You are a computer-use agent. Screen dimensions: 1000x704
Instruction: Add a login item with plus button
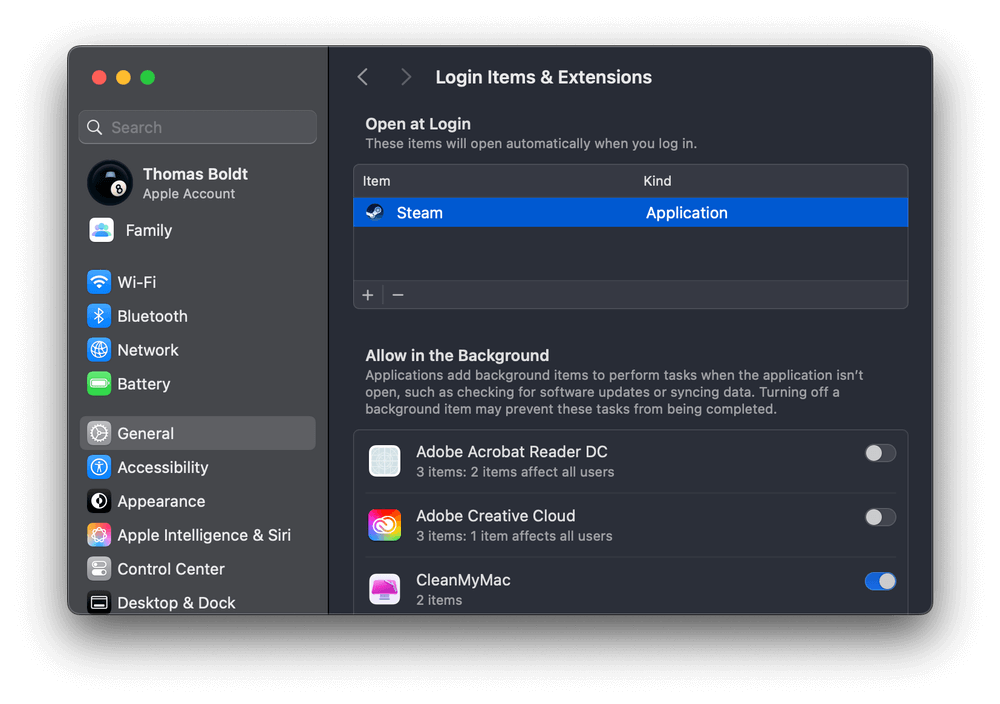(368, 295)
